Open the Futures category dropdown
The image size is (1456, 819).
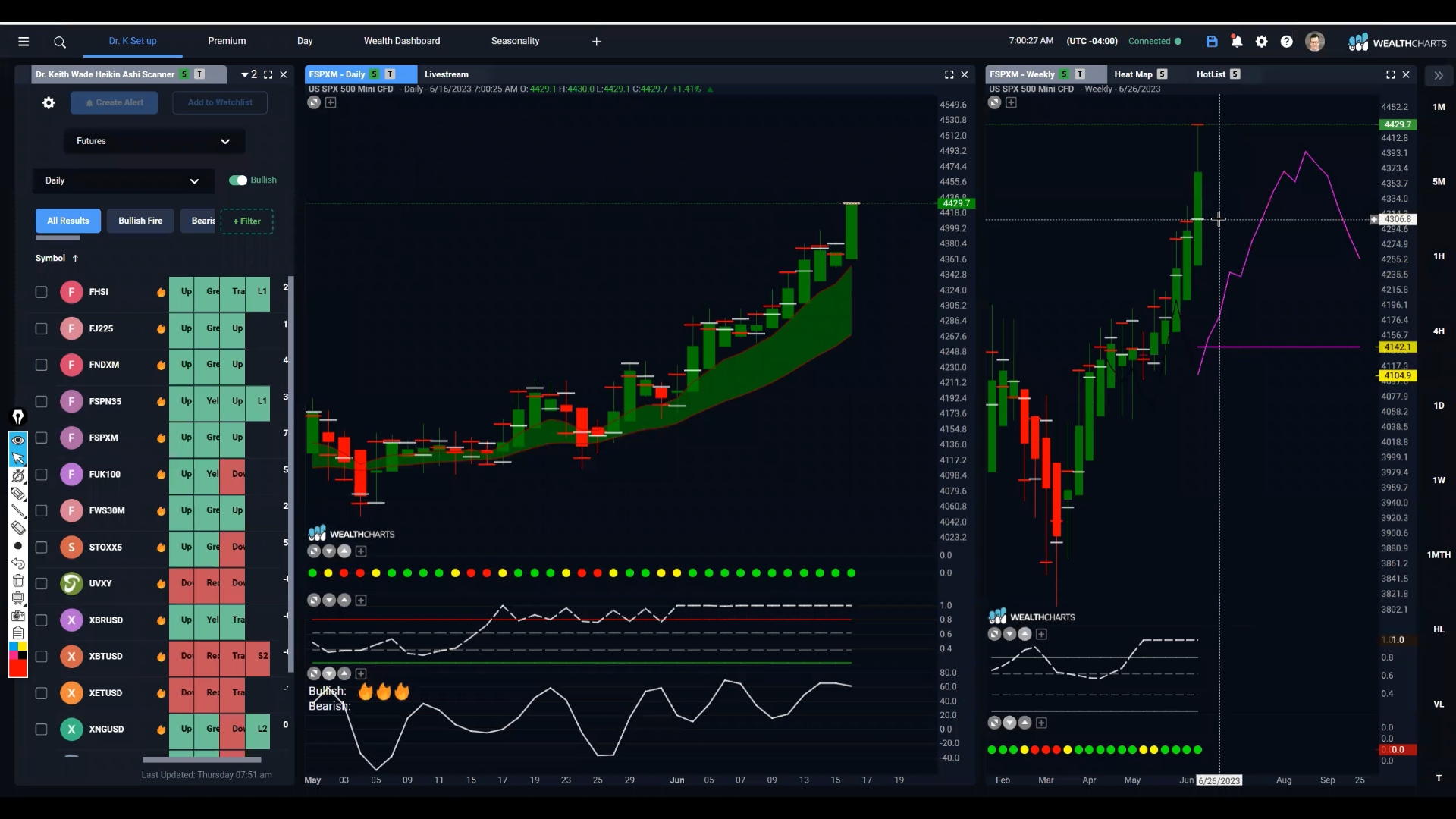(x=154, y=141)
